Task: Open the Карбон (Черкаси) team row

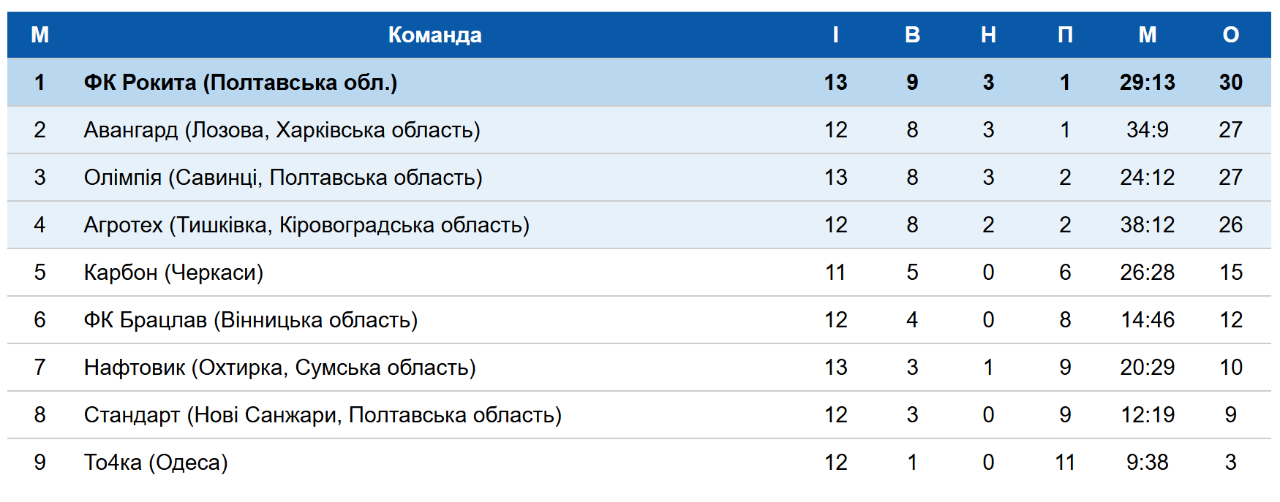Action: click(174, 273)
